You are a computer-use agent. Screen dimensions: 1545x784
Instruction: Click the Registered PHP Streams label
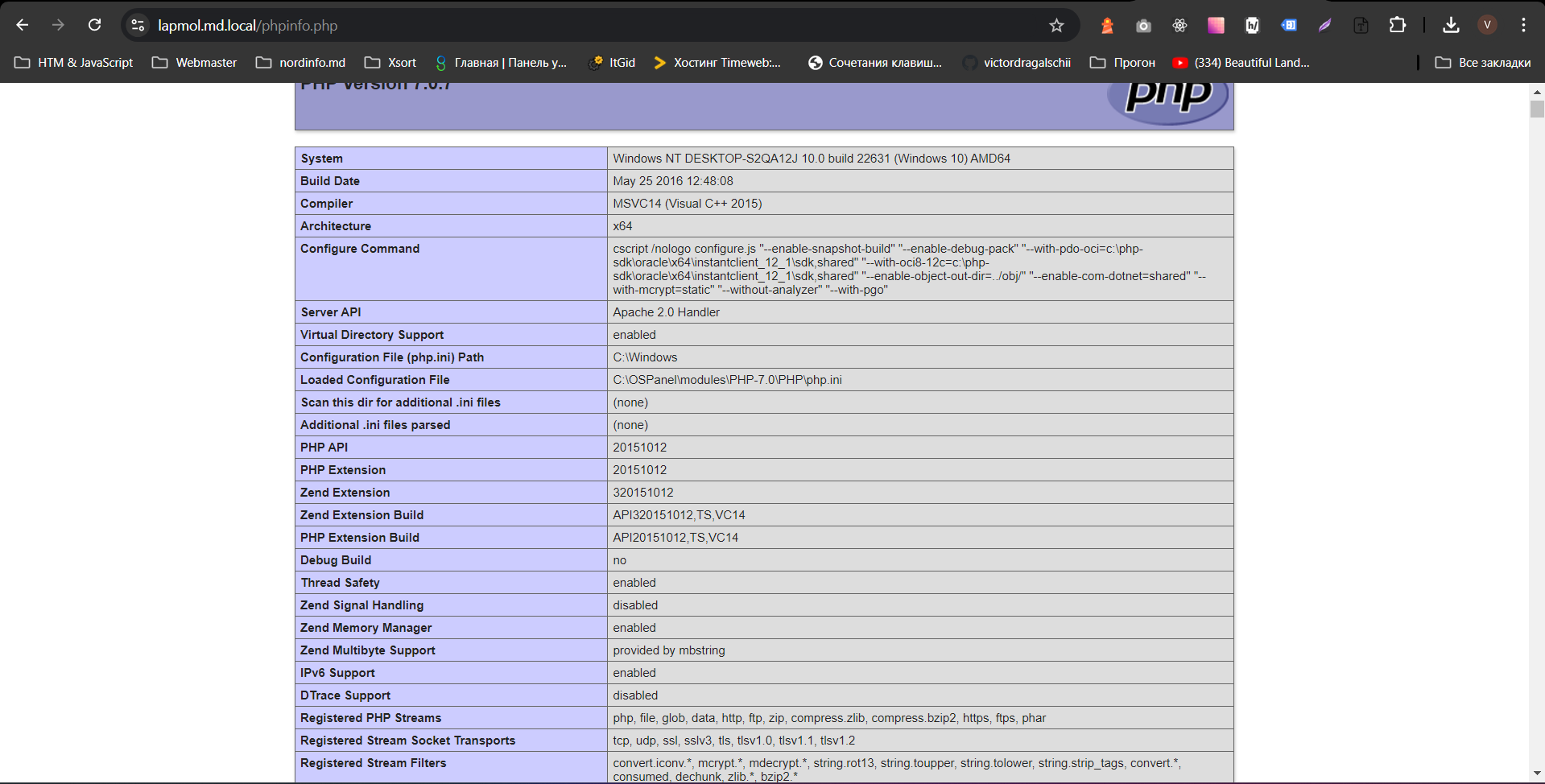coord(371,718)
